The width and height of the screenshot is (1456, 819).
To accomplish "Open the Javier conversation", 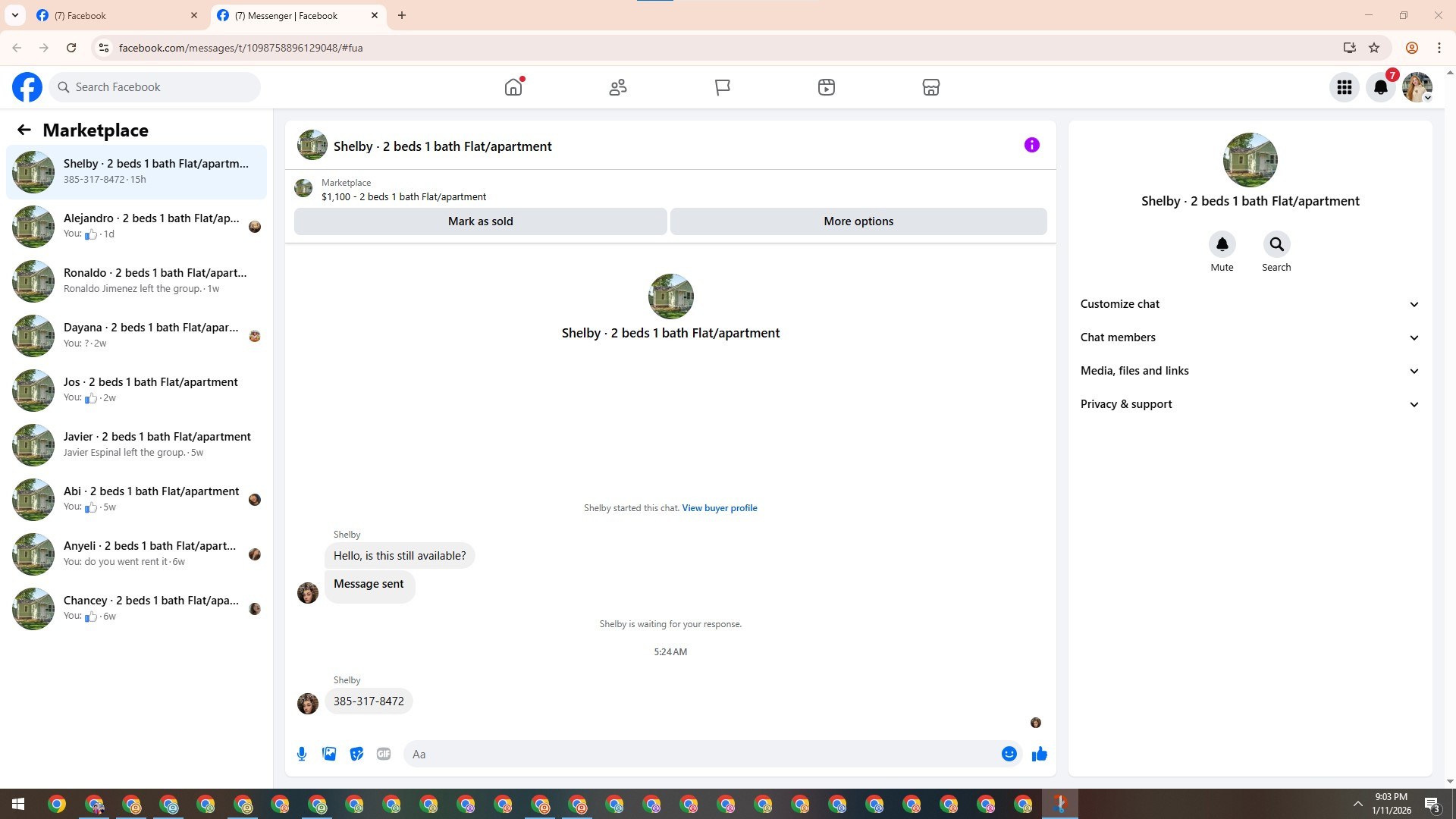I will (136, 445).
